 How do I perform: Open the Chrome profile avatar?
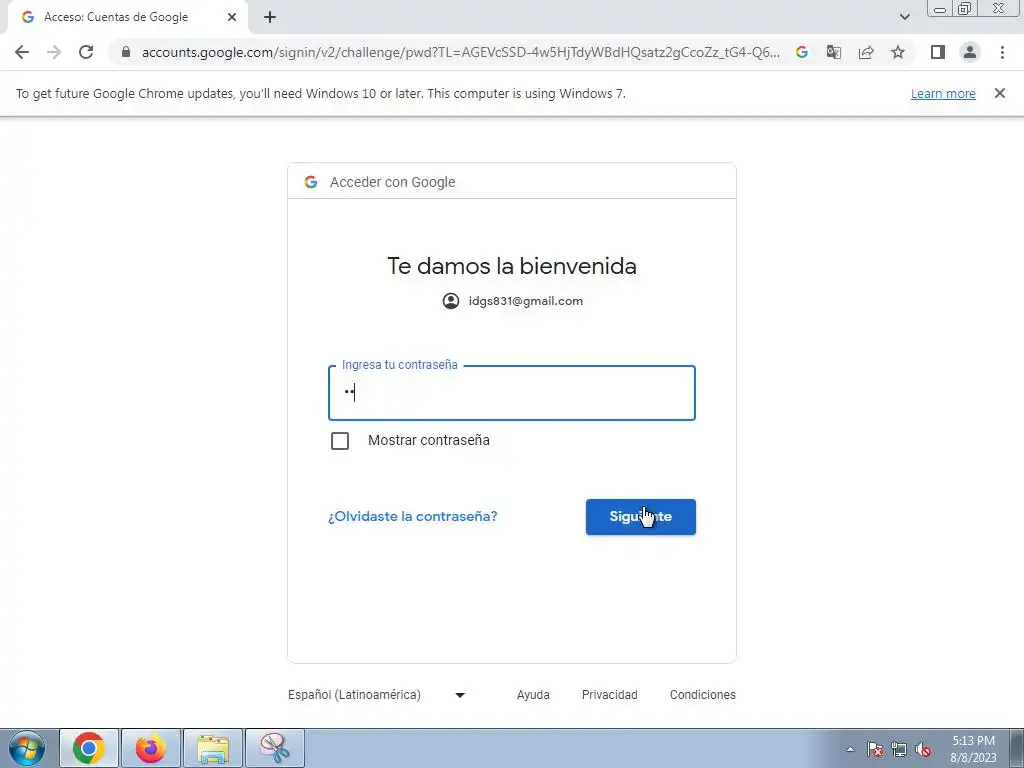tap(970, 52)
